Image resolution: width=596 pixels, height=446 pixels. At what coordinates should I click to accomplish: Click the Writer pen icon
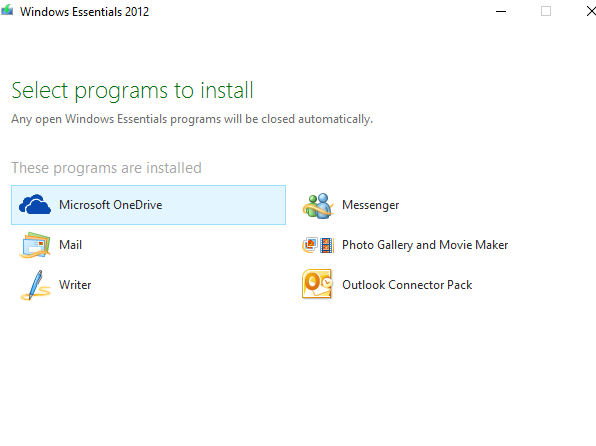(35, 285)
